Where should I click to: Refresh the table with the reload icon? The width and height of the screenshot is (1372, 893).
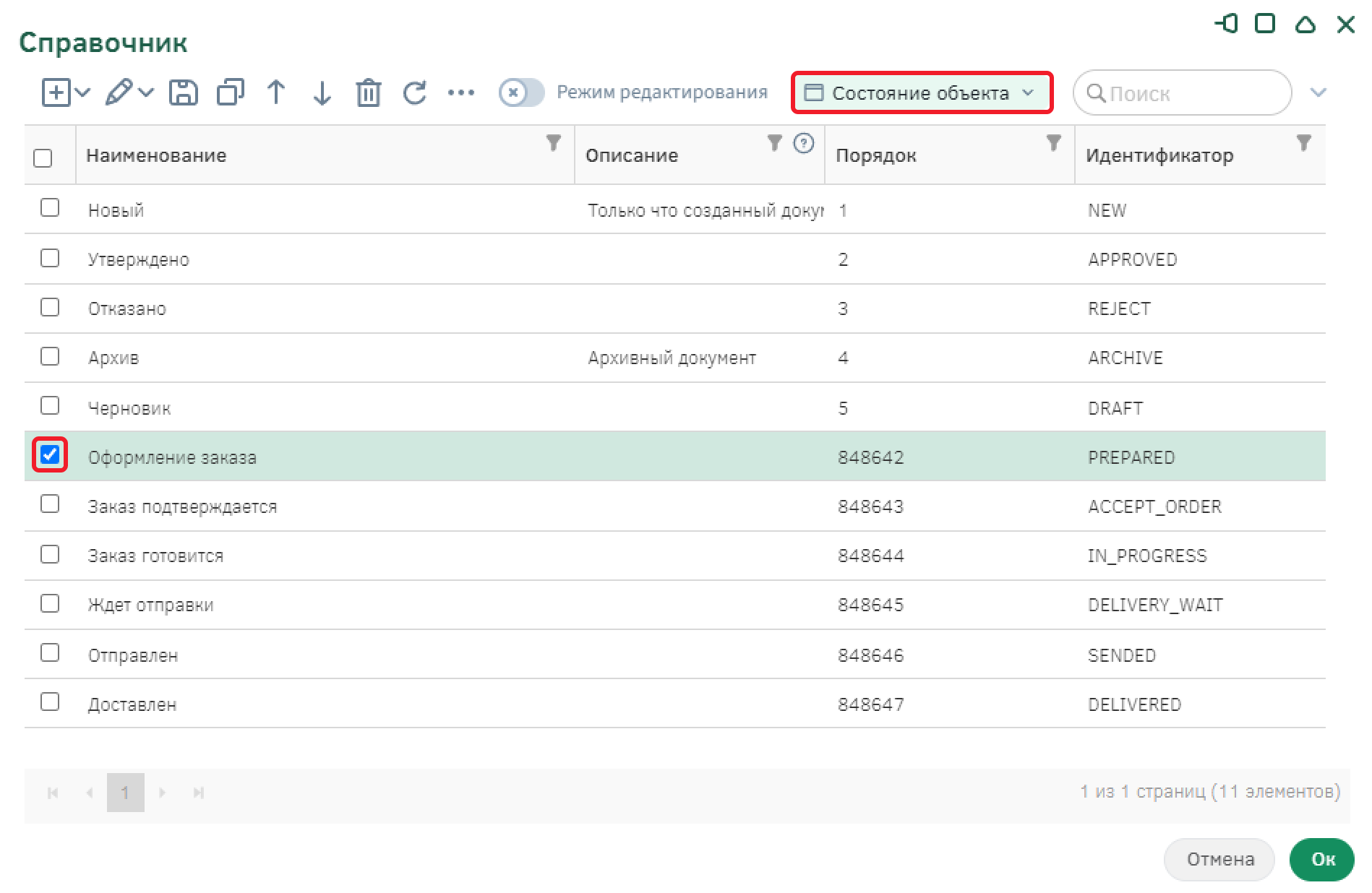click(x=415, y=93)
